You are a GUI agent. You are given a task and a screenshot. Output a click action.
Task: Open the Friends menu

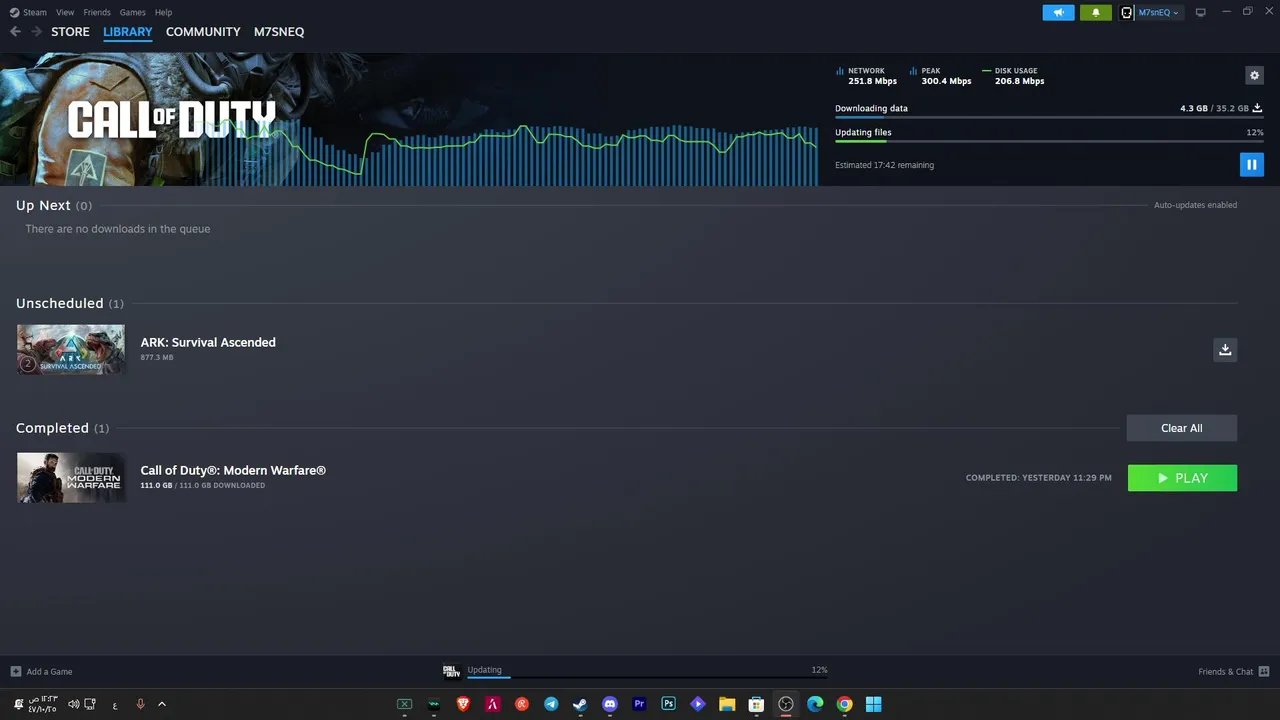[x=97, y=12]
